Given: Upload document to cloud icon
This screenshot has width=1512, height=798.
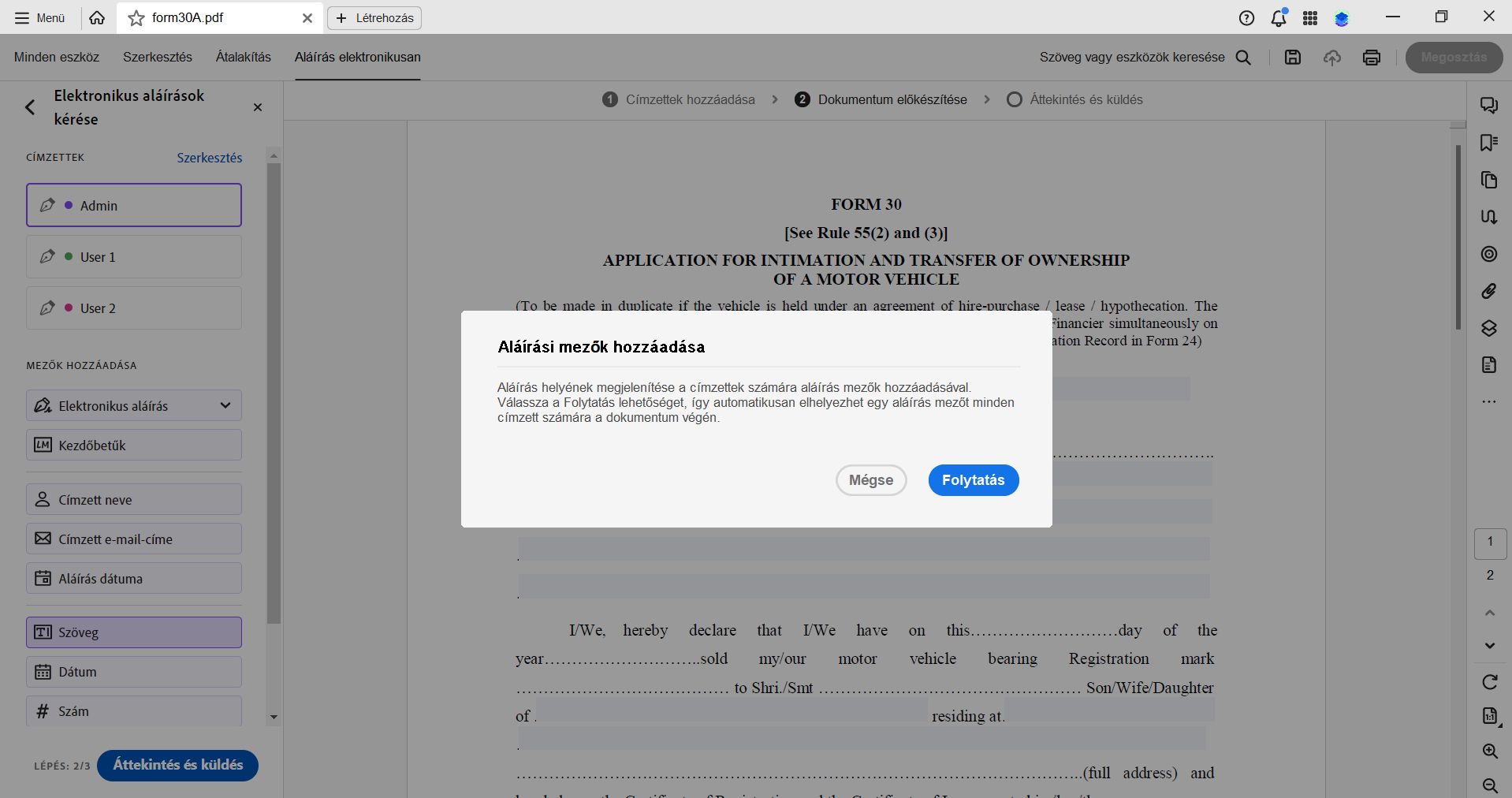Looking at the screenshot, I should 1332,57.
